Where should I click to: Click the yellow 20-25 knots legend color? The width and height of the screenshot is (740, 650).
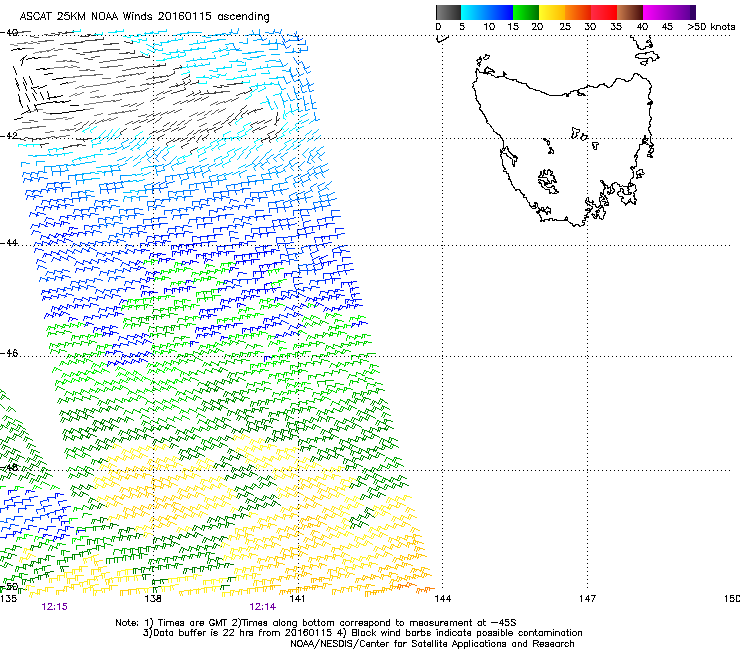(x=552, y=12)
